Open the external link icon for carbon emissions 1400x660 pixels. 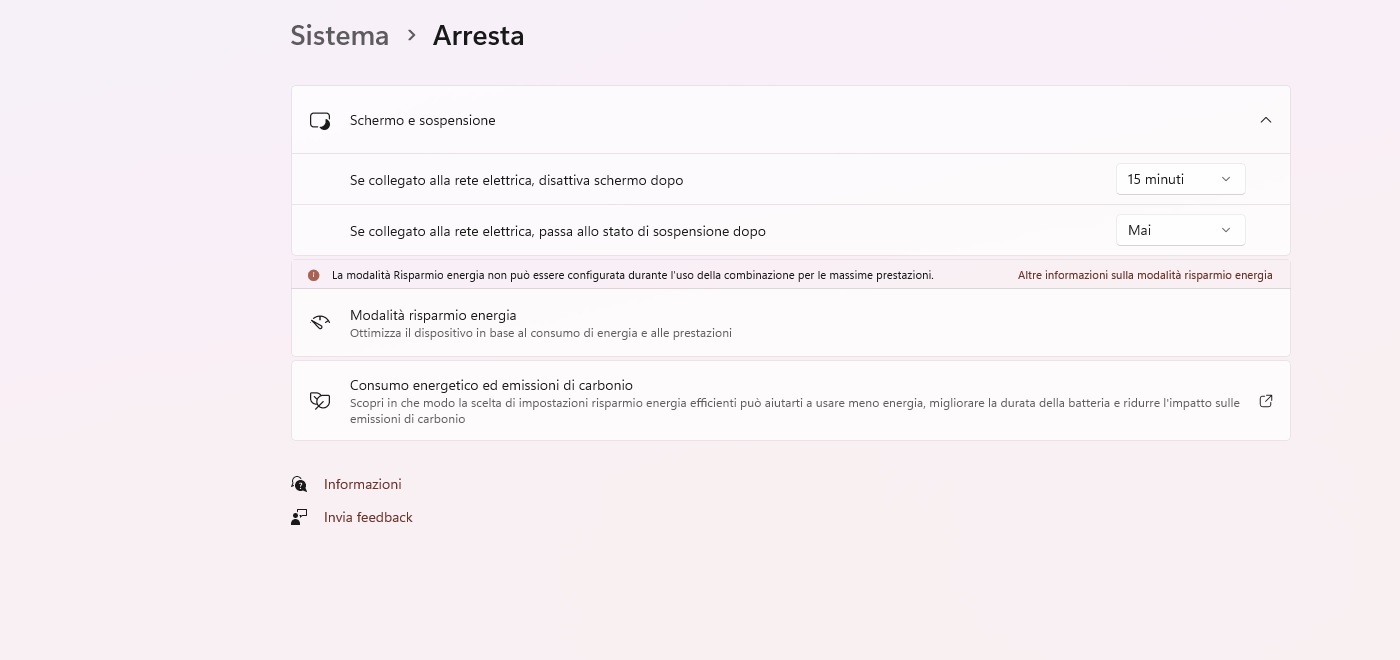point(1265,401)
